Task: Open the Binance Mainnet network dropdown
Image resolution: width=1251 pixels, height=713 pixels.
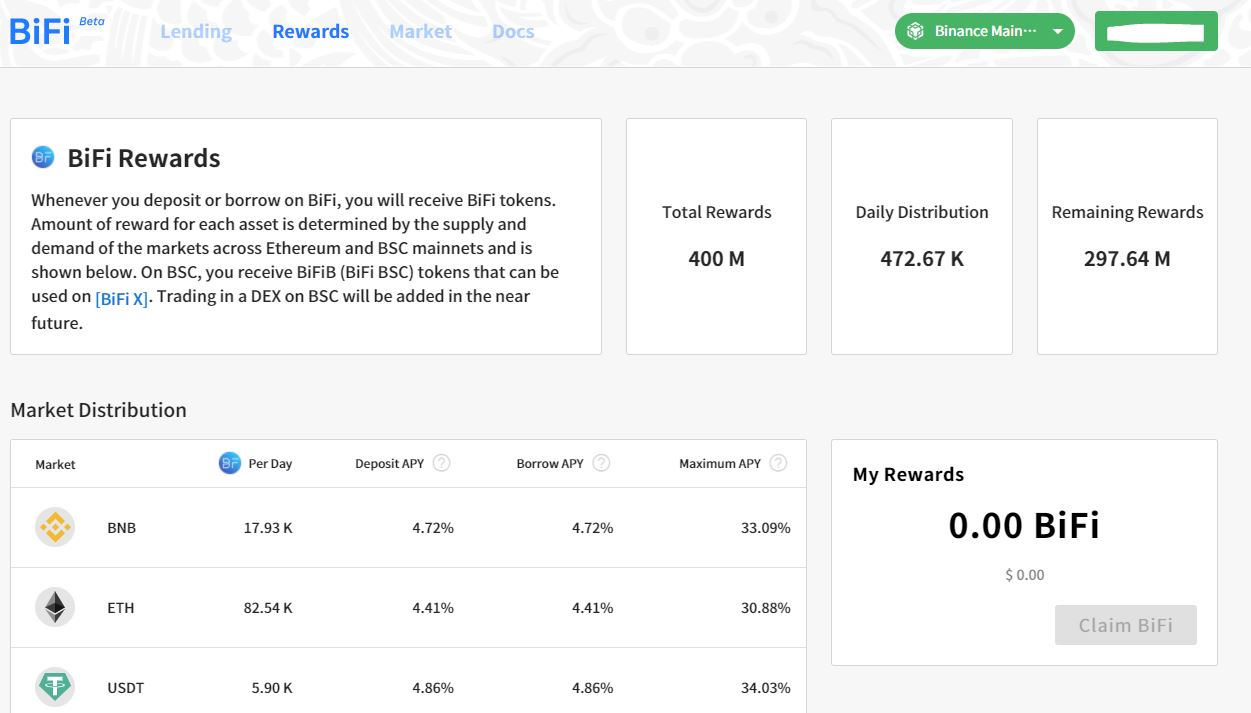Action: tap(984, 31)
